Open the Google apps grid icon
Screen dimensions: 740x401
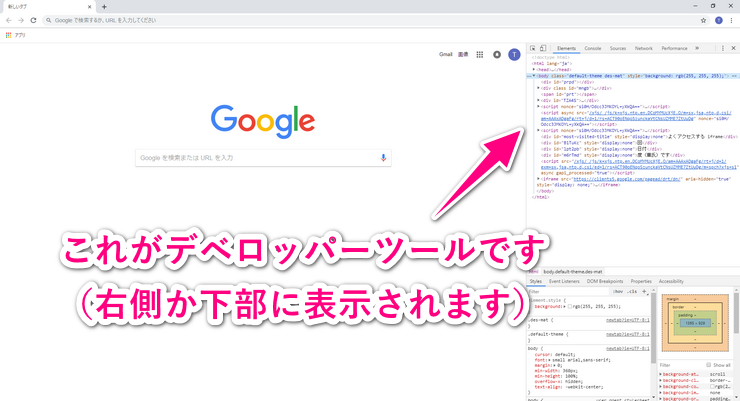(479, 55)
